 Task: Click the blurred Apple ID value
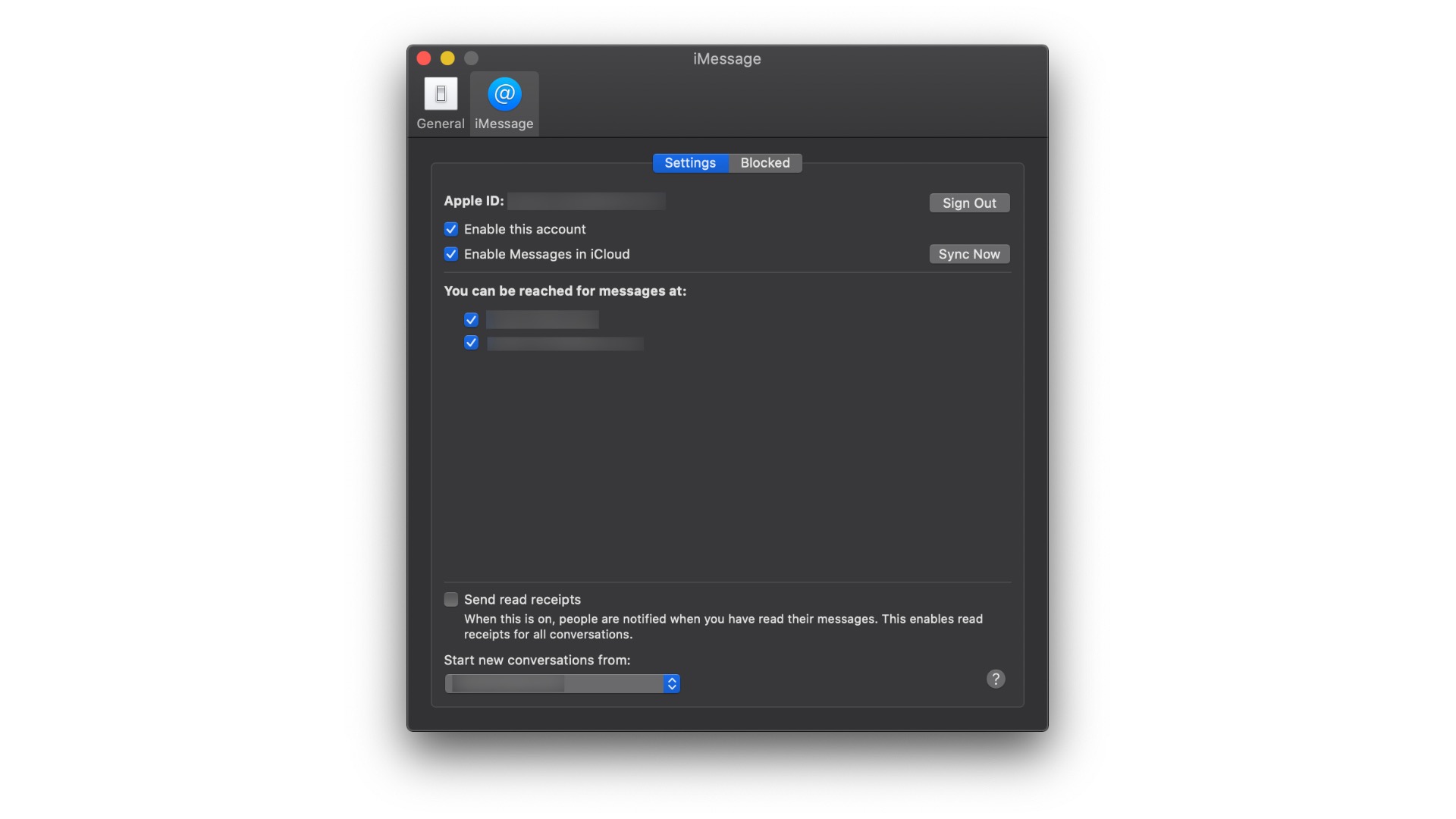(x=586, y=201)
